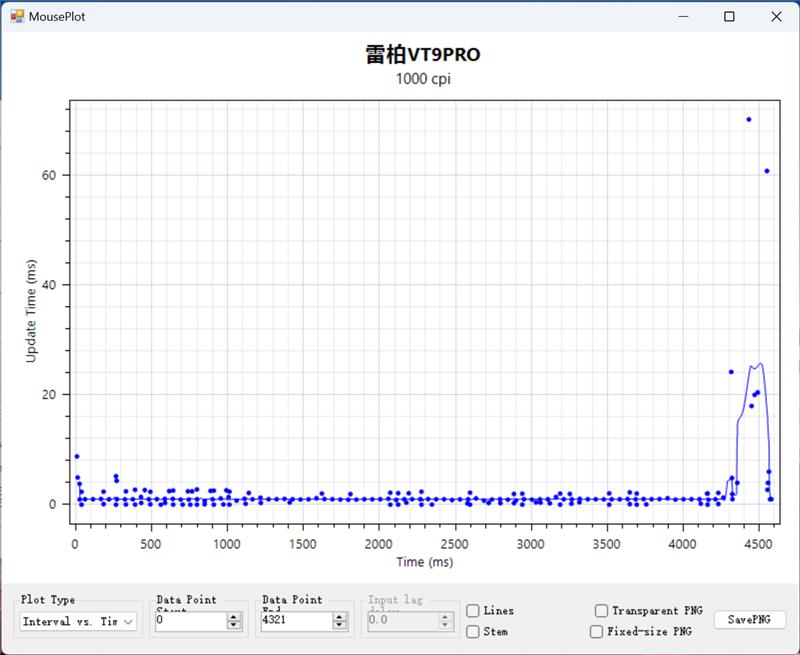Decrease the Data Point End value
Image resolution: width=800 pixels, height=655 pixels.
339,626
